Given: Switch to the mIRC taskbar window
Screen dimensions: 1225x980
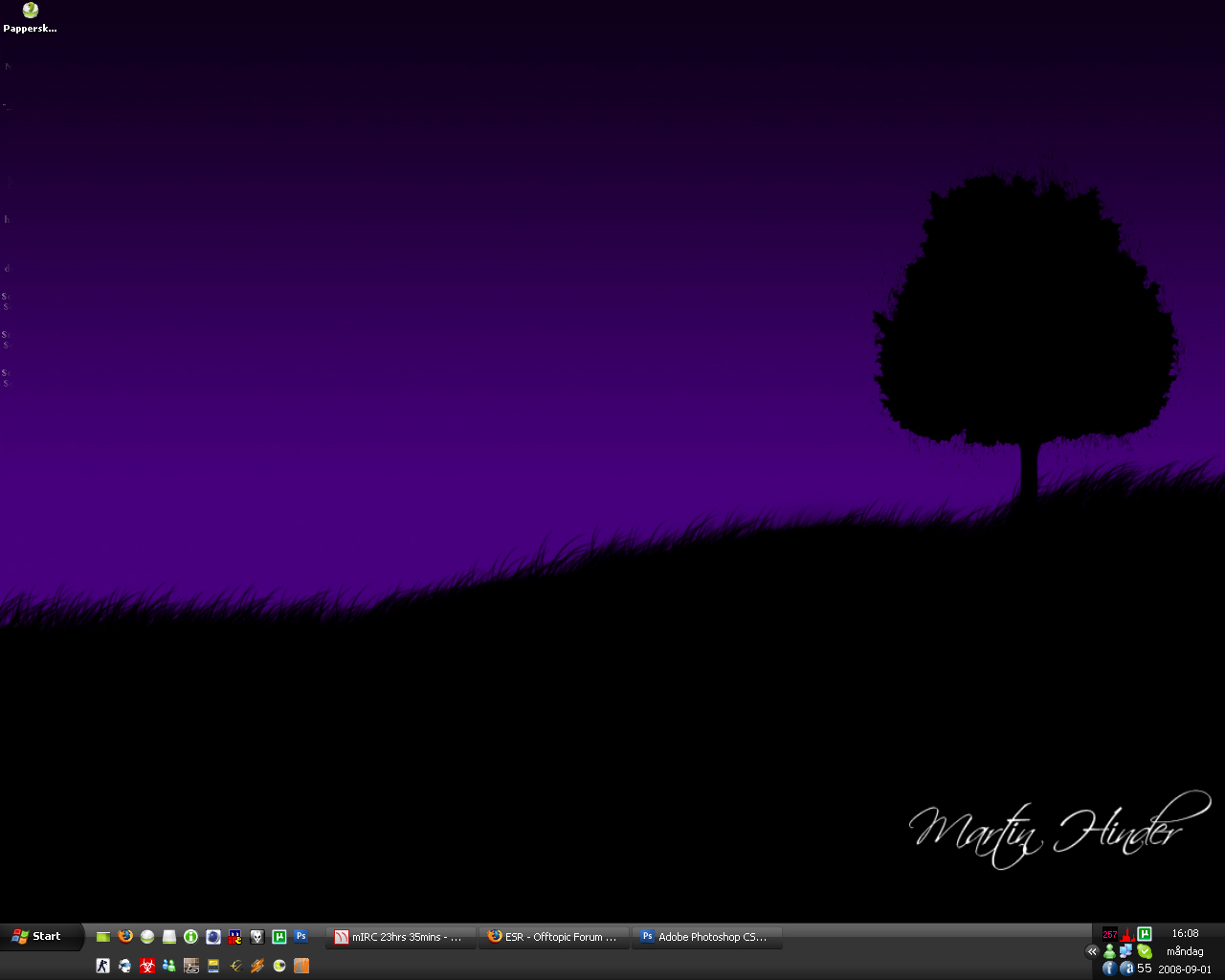Looking at the screenshot, I should pos(401,937).
